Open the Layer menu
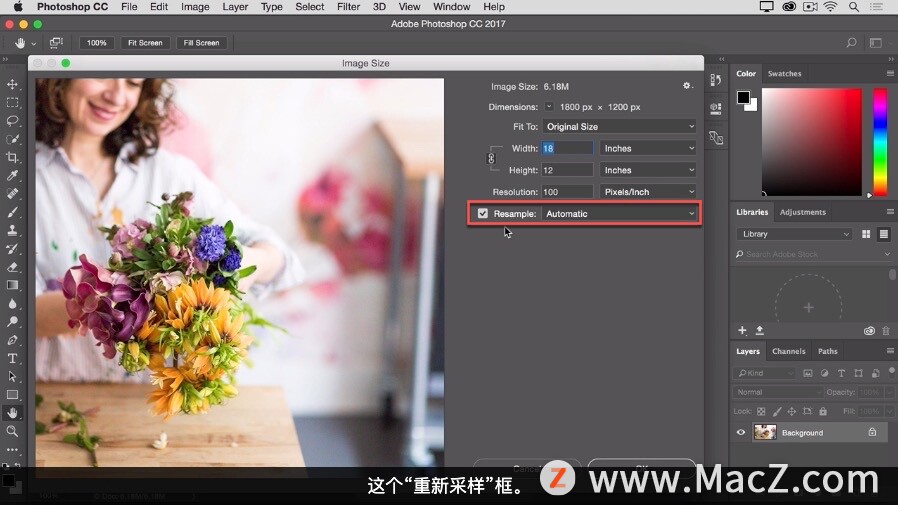This screenshot has width=898, height=505. 235,7
